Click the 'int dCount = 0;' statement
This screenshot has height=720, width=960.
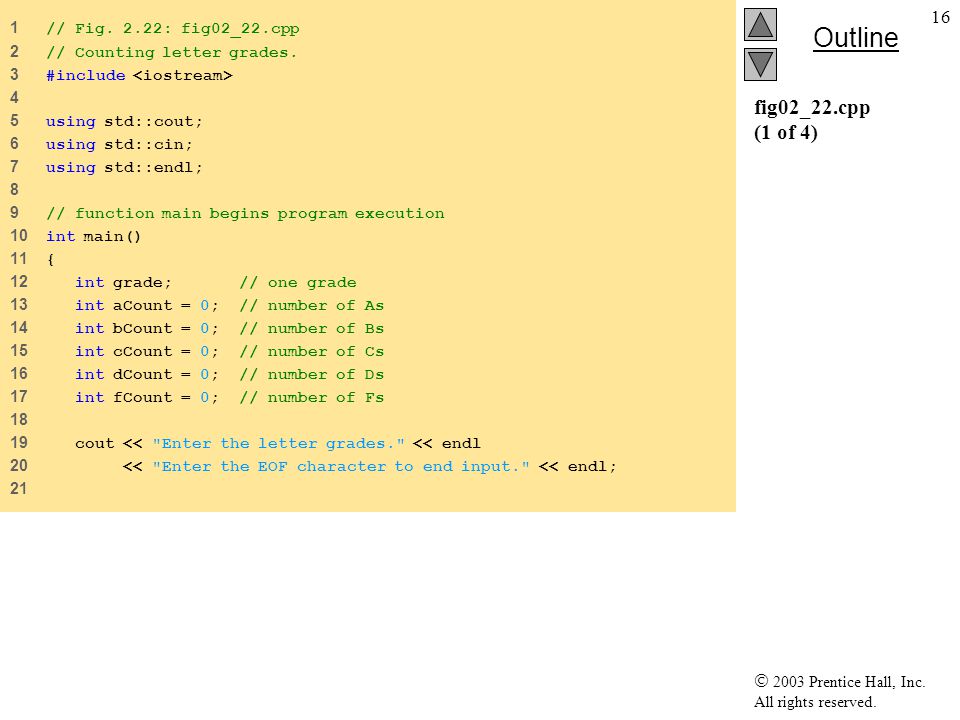(146, 374)
